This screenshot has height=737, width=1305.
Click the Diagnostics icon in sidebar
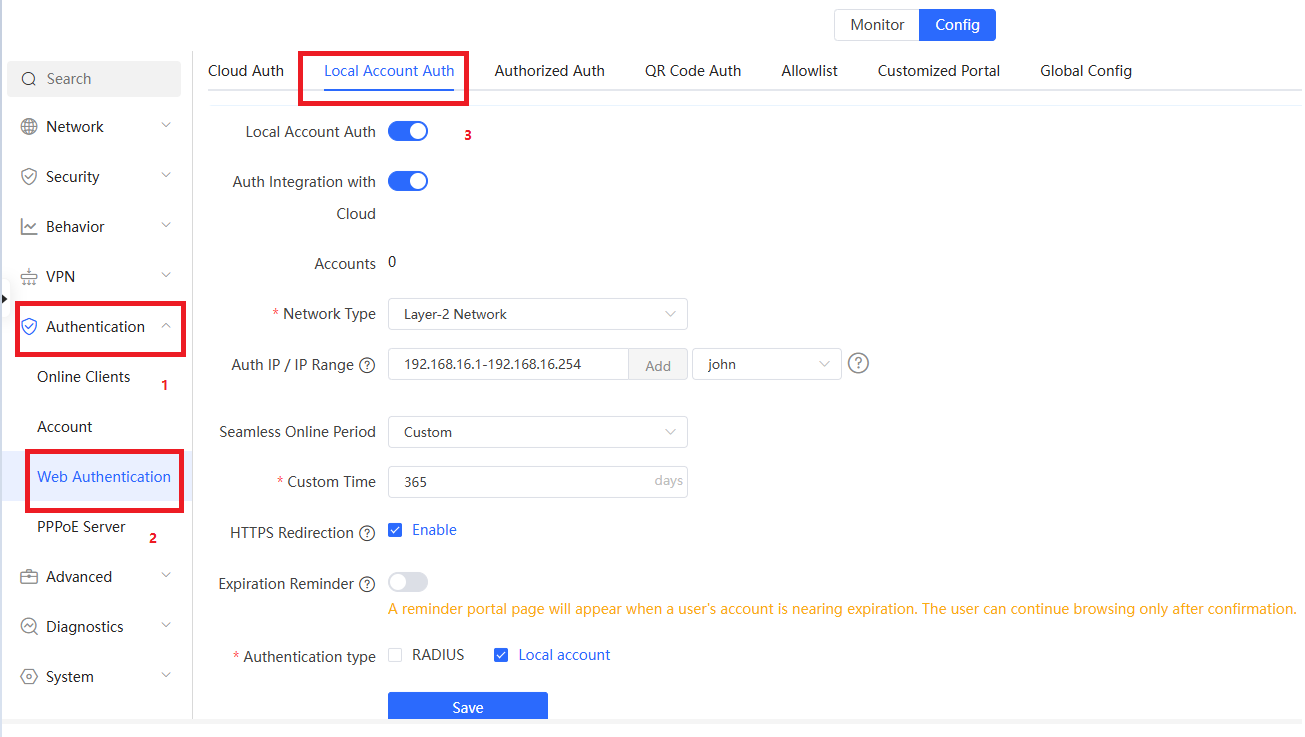(29, 627)
